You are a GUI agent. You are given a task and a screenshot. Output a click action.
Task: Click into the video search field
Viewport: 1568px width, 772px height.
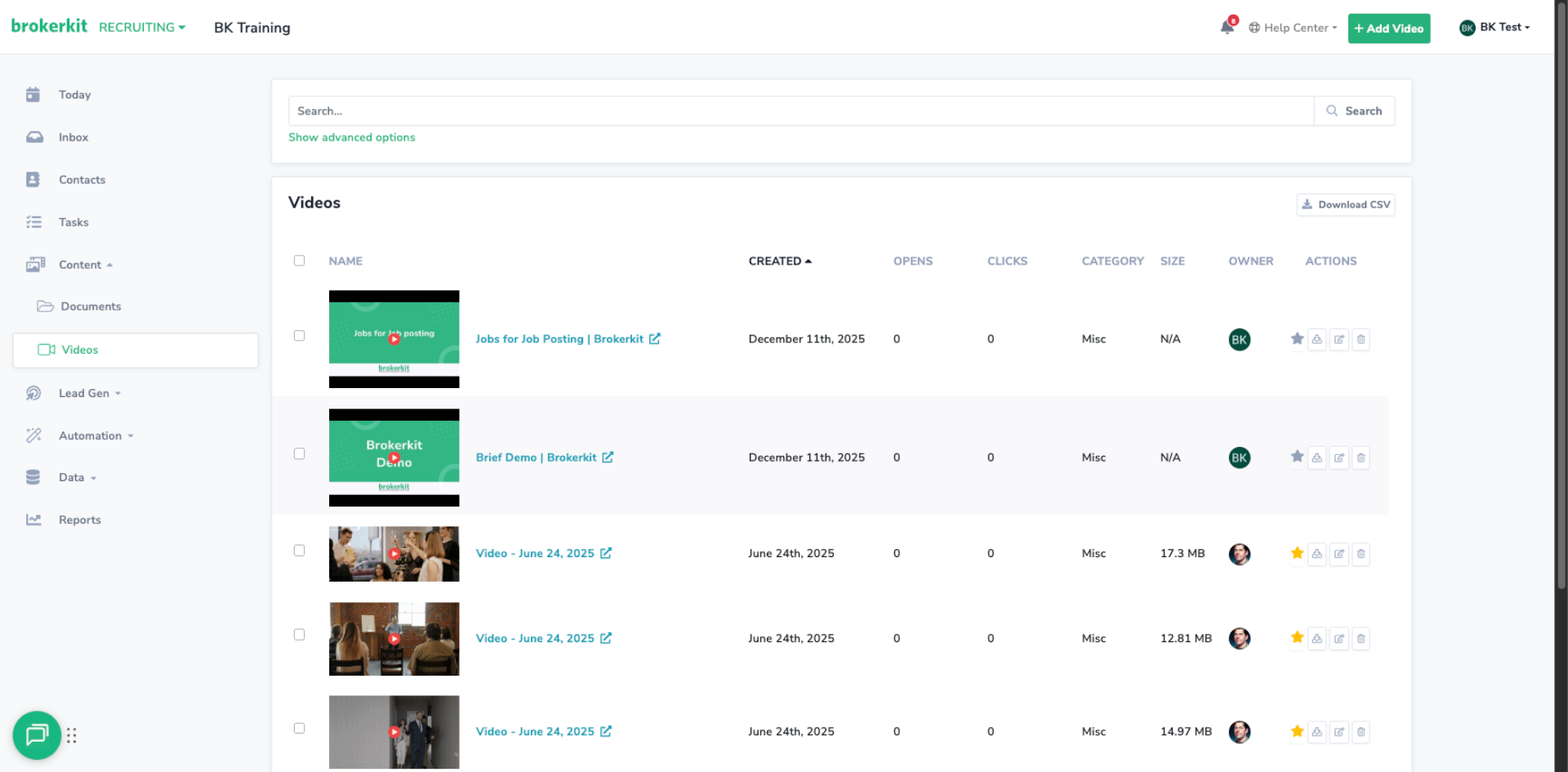point(800,111)
